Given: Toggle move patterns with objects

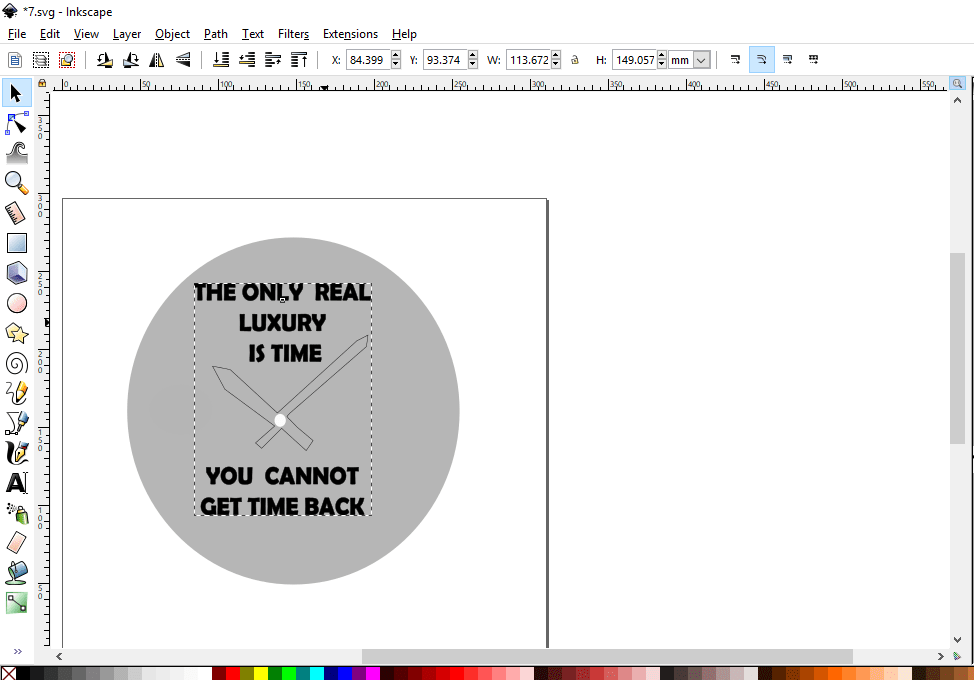Looking at the screenshot, I should pos(814,60).
